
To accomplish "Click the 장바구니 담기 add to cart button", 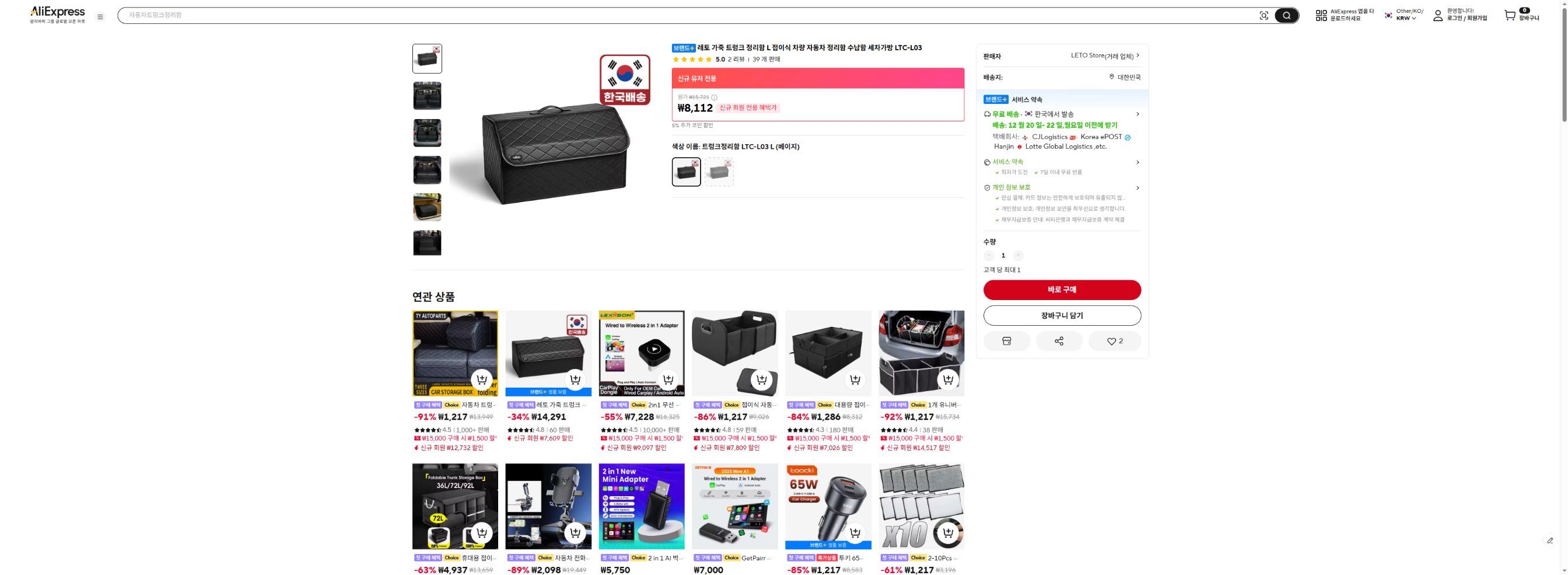I will (1062, 315).
